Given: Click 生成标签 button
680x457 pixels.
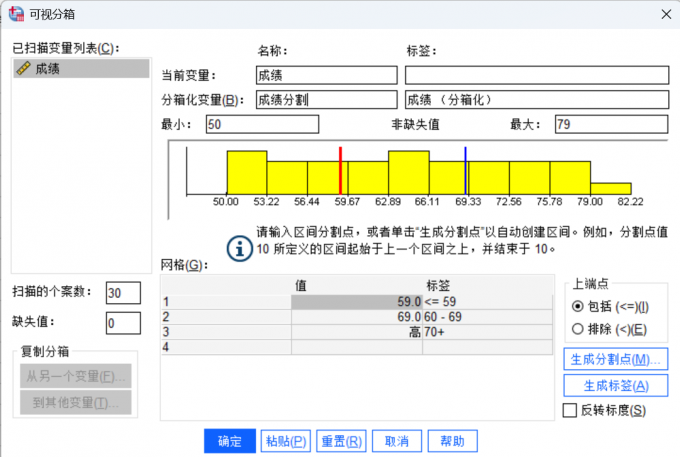Looking at the screenshot, I should [615, 385].
